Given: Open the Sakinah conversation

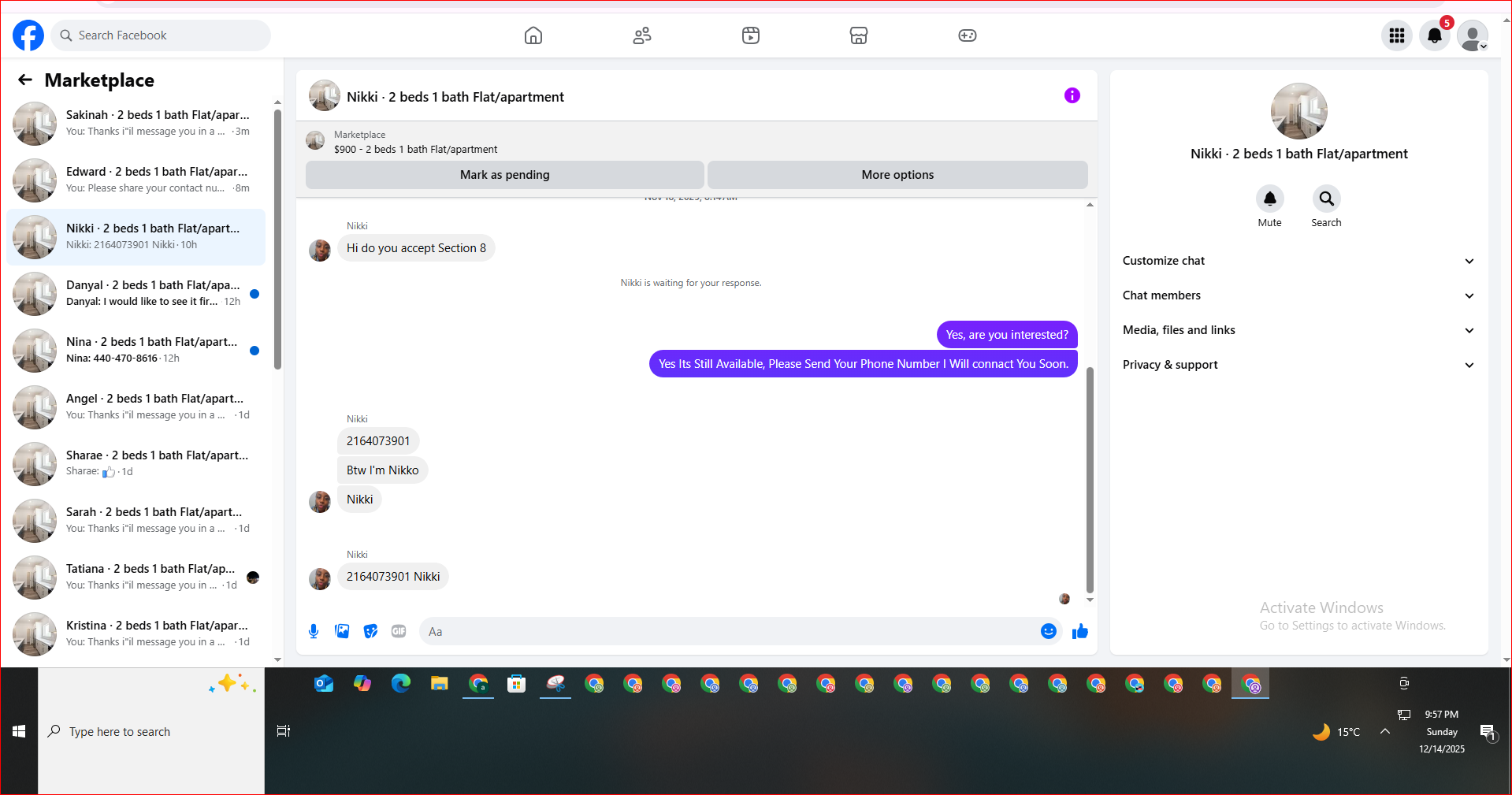Looking at the screenshot, I should coord(136,123).
